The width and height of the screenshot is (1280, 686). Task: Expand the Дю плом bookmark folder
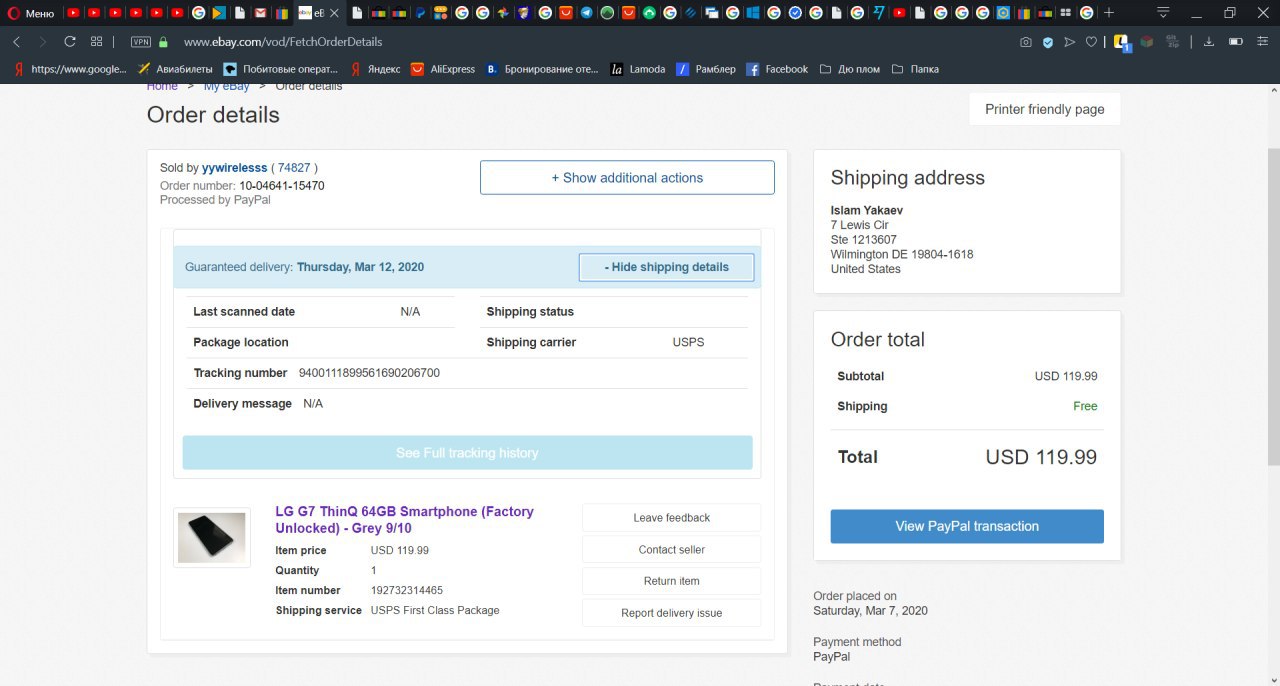(x=849, y=69)
